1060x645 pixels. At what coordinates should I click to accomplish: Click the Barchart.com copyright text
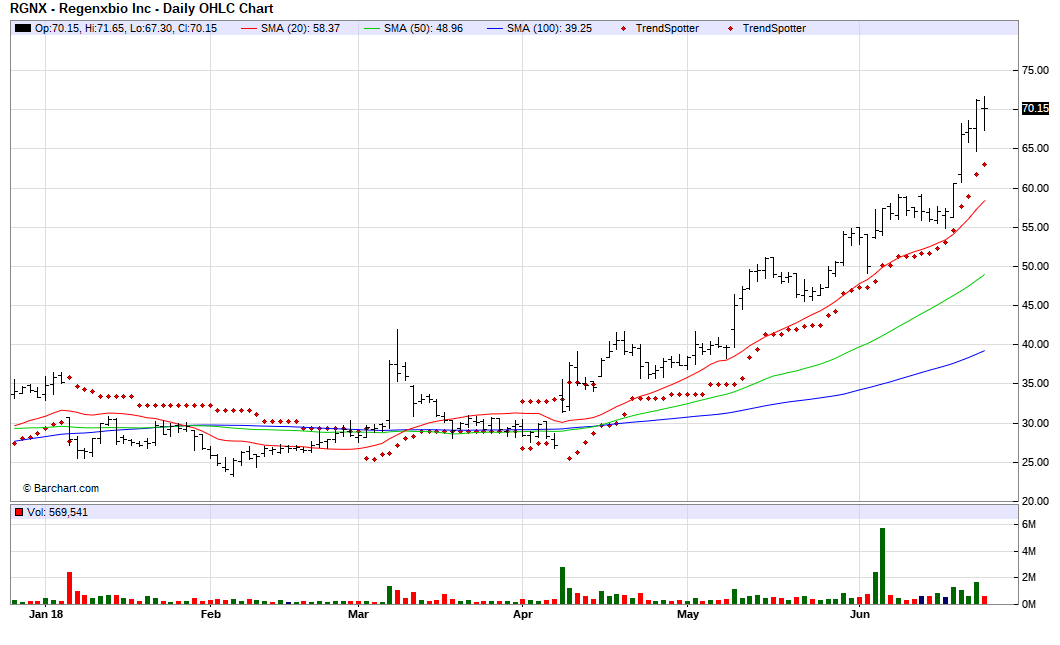point(61,488)
